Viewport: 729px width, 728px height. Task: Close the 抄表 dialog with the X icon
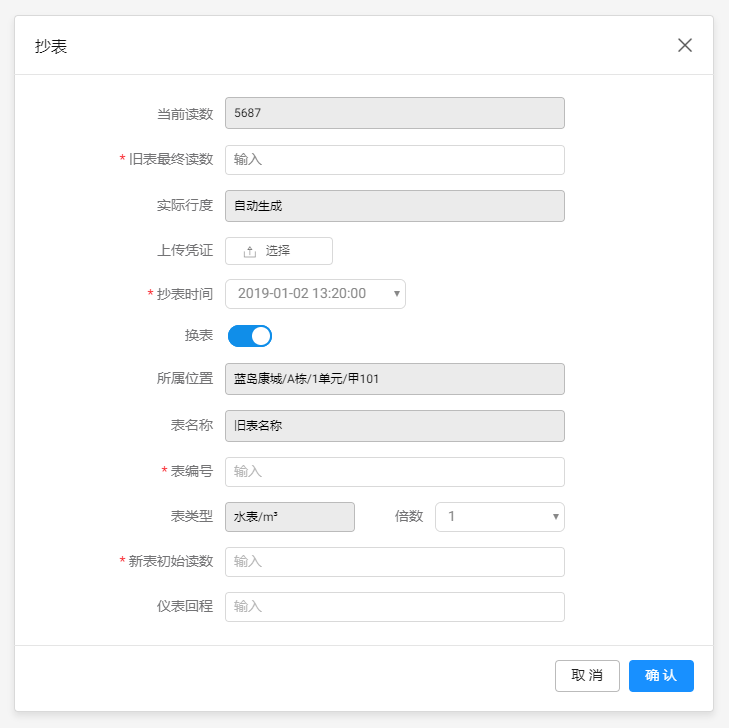(x=685, y=45)
